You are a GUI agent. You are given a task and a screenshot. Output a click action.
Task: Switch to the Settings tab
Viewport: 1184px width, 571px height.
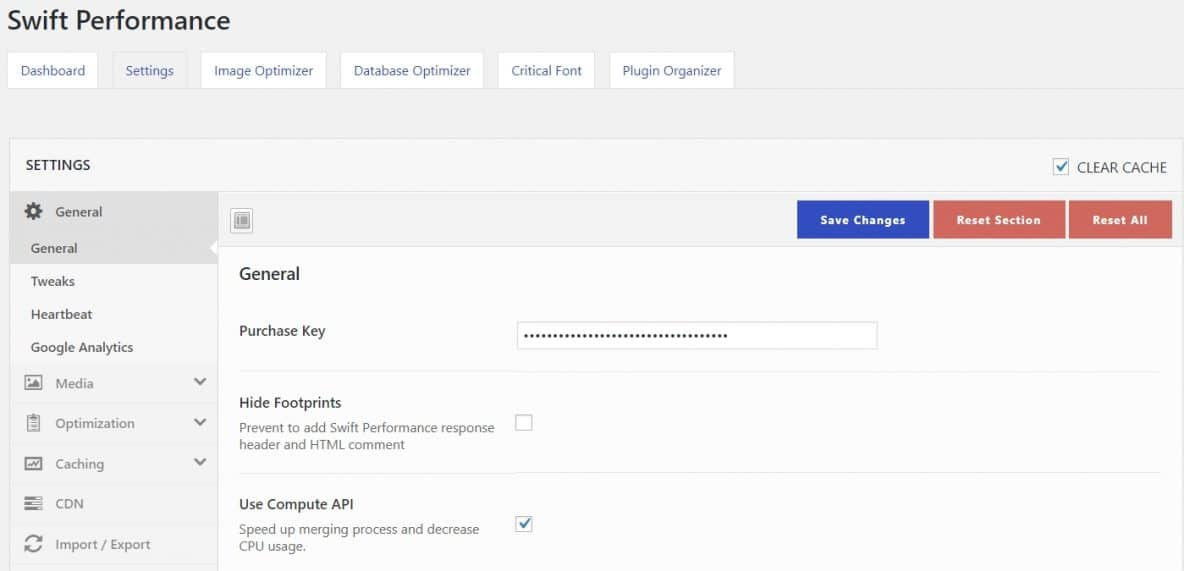[150, 70]
